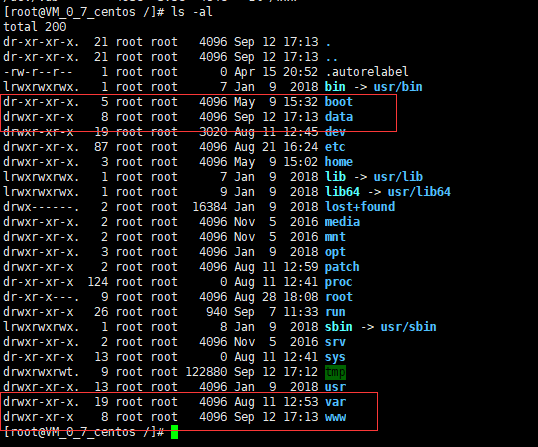Click the size value '3020'

click(x=213, y=132)
